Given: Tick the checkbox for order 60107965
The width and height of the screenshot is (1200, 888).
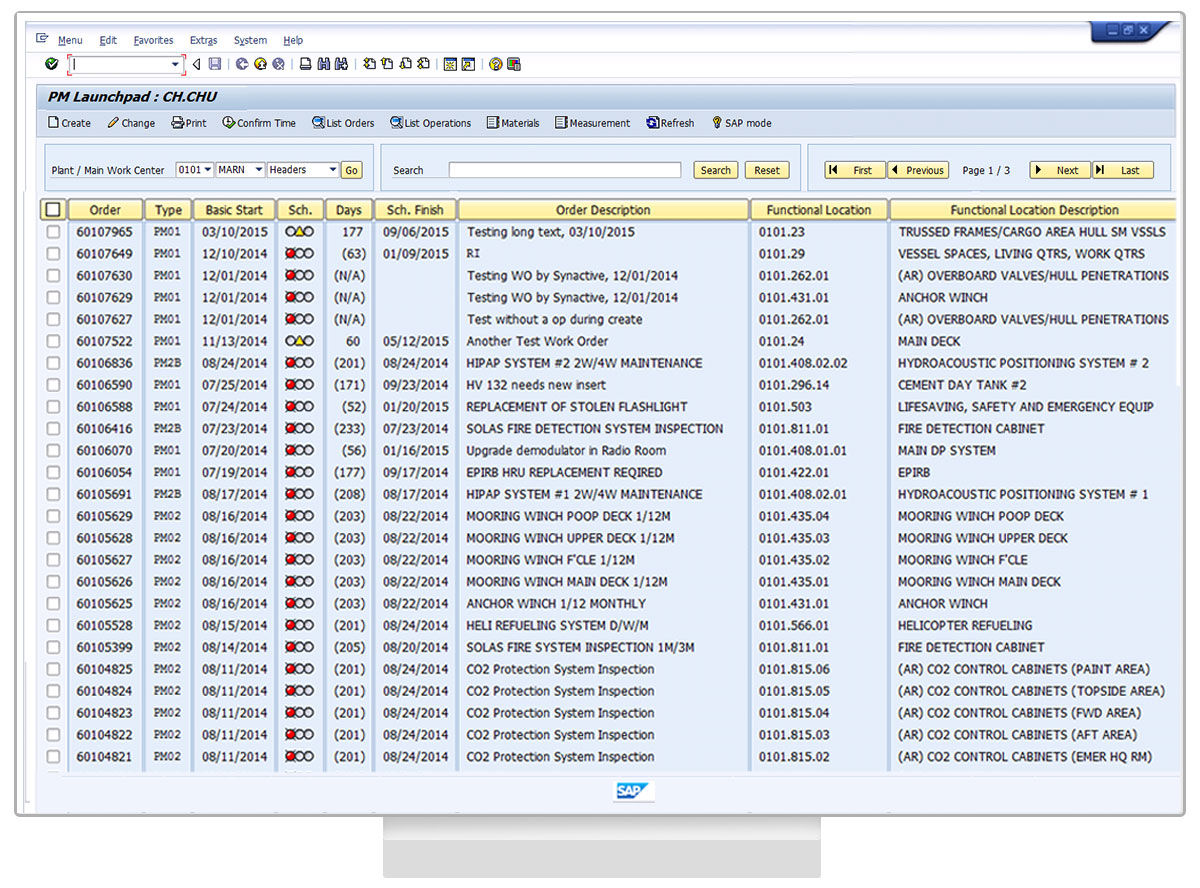Looking at the screenshot, I should coord(53,232).
